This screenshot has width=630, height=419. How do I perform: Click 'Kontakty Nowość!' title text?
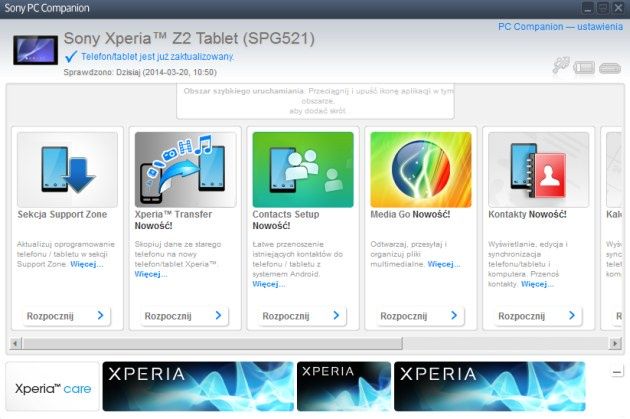click(527, 215)
